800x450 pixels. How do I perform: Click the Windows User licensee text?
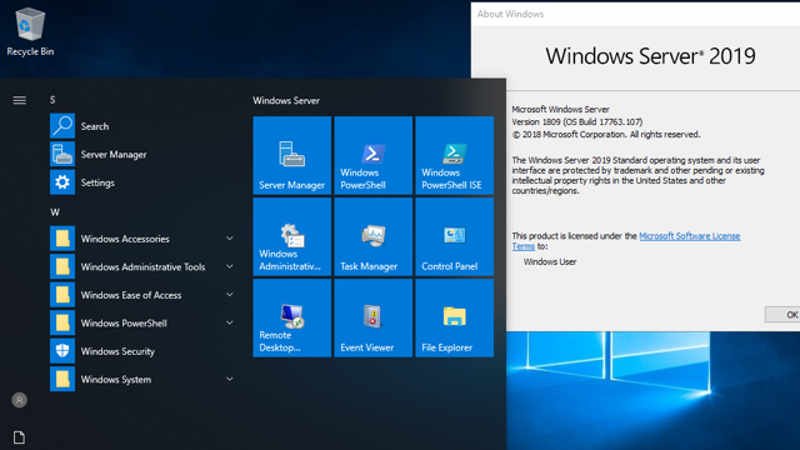(549, 262)
